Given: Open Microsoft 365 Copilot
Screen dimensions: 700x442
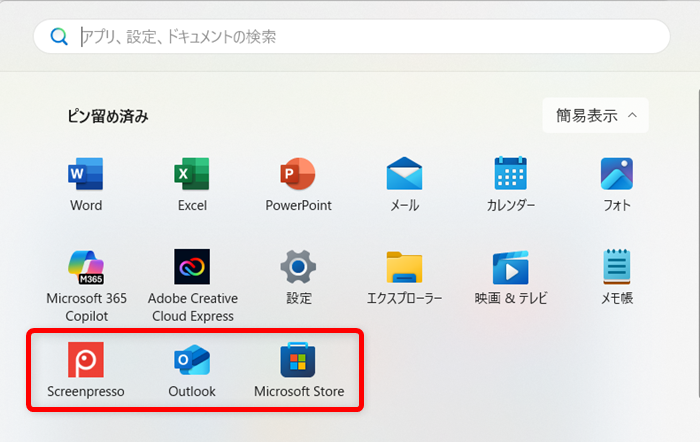Looking at the screenshot, I should point(87,286).
